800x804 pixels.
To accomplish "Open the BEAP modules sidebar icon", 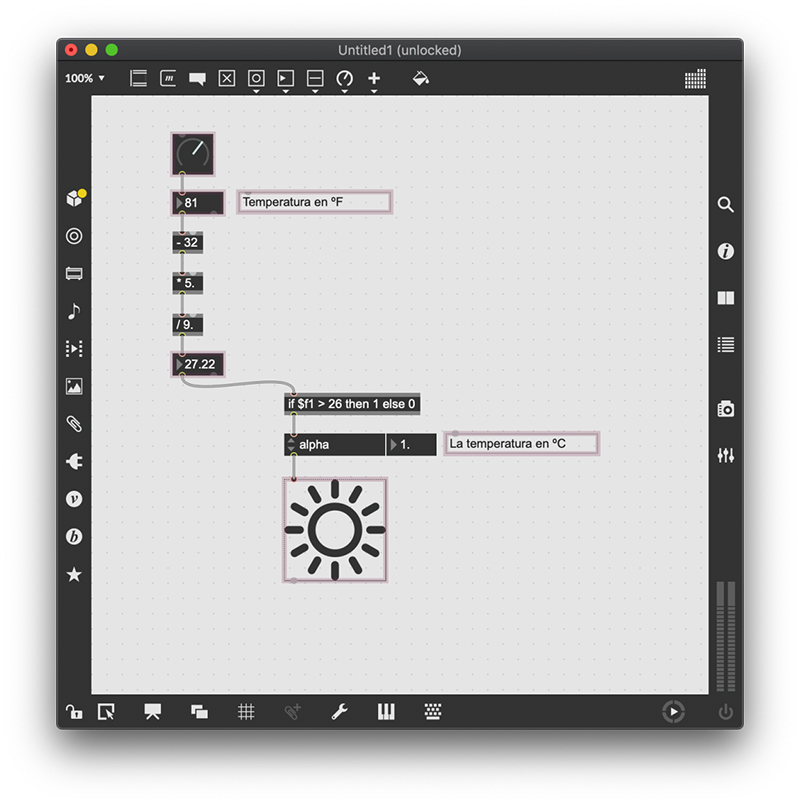I will [74, 536].
